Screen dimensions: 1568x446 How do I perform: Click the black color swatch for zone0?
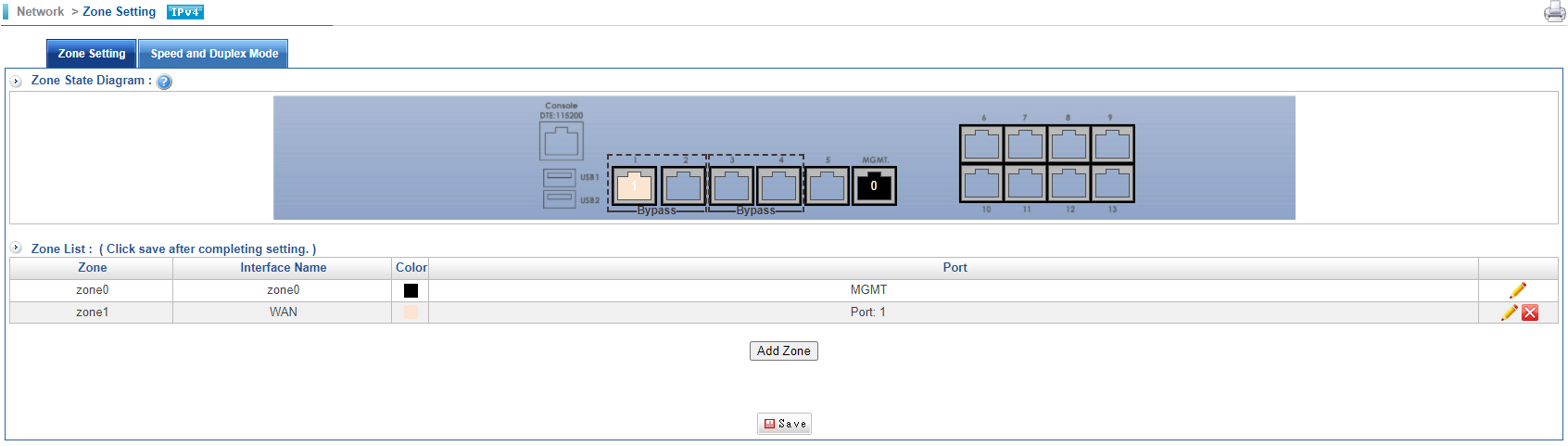click(x=411, y=290)
